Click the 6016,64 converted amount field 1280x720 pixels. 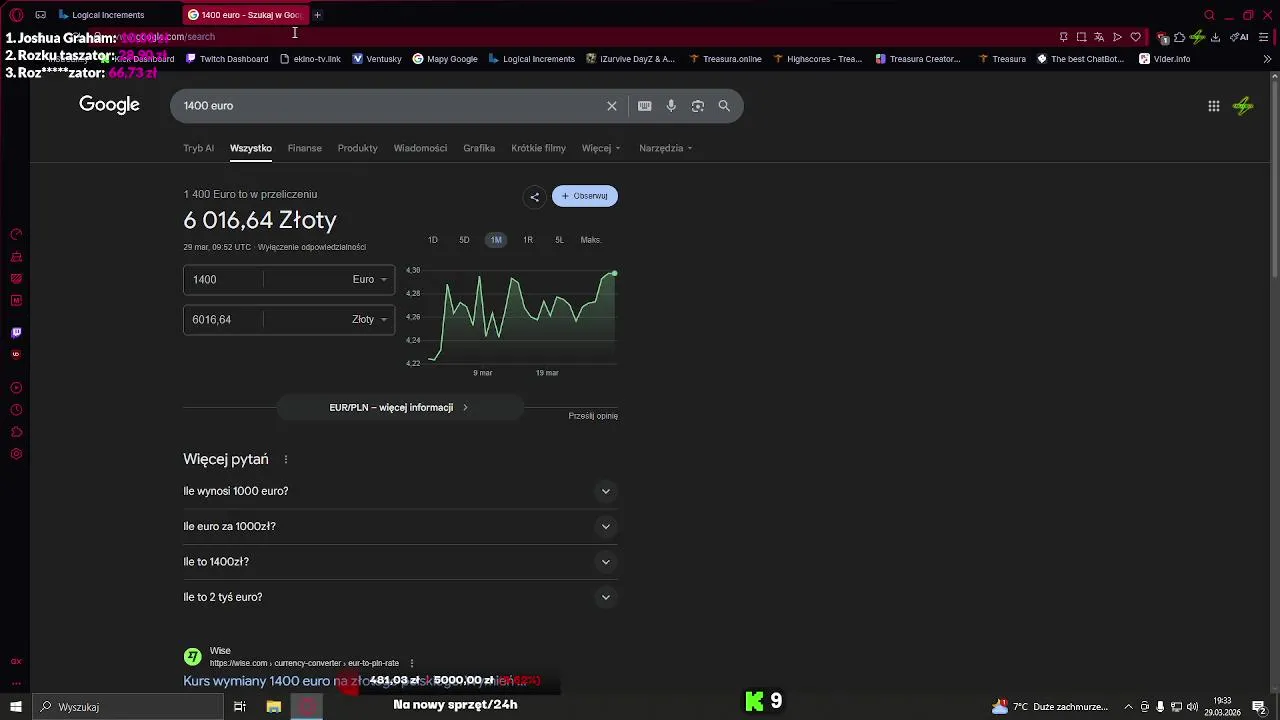click(x=223, y=320)
